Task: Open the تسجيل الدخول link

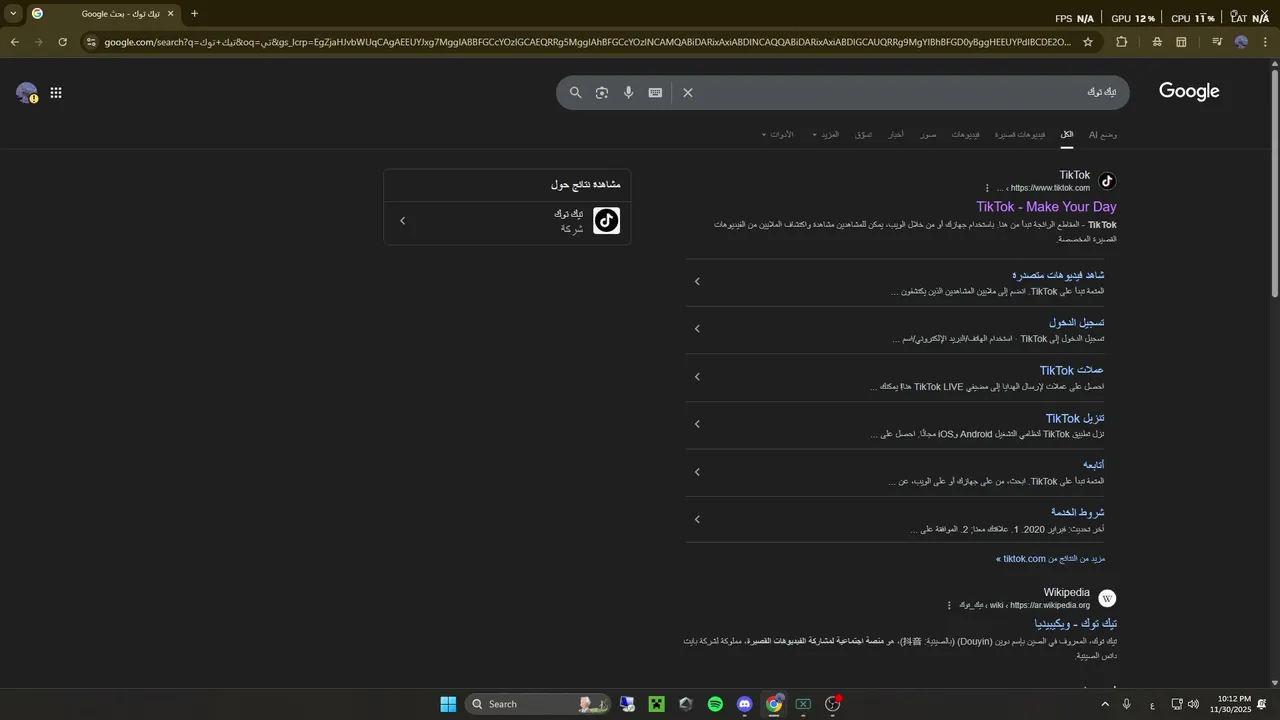Action: coord(1077,322)
